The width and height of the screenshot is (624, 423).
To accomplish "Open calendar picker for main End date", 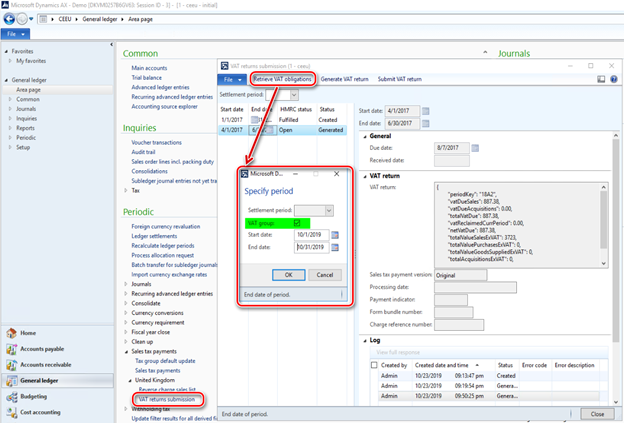I will (425, 123).
